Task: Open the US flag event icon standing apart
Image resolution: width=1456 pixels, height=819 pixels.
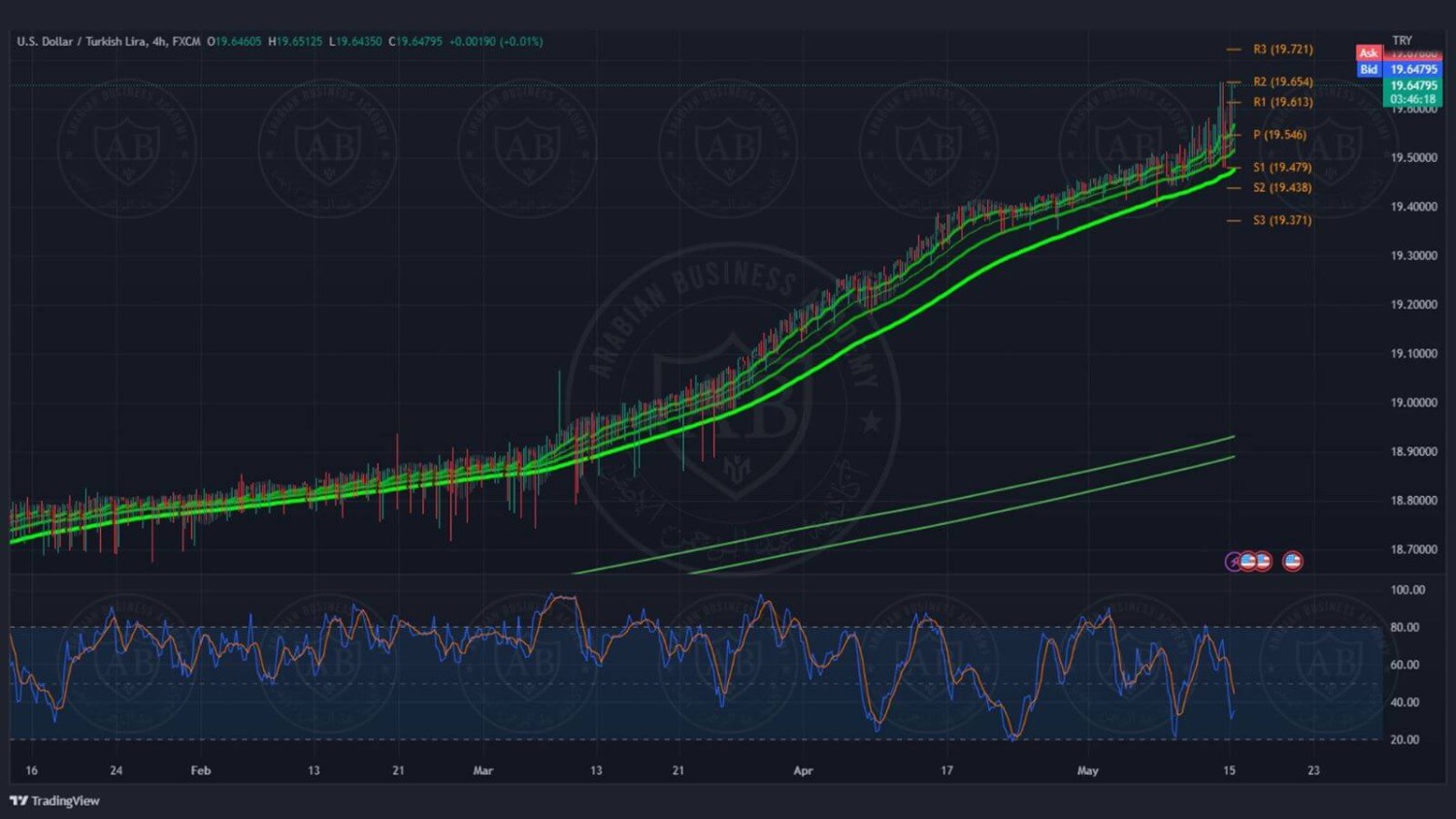Action: pos(1292,561)
